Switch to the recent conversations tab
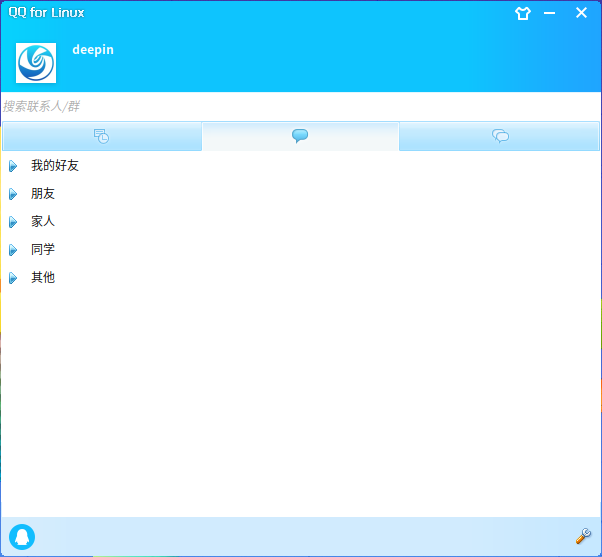The image size is (602, 557). [102, 136]
